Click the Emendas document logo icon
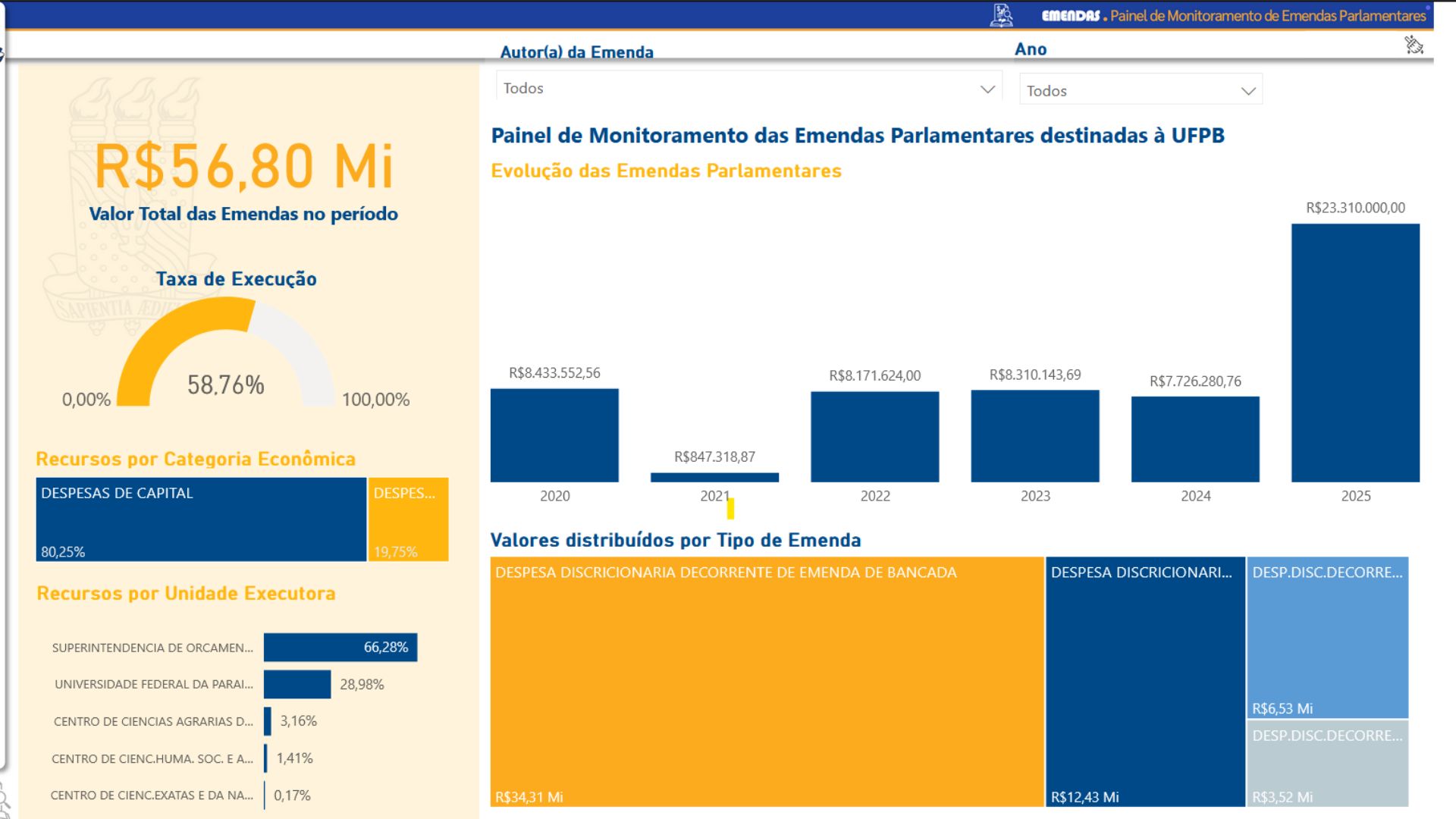This screenshot has height=819, width=1456. click(x=1002, y=15)
